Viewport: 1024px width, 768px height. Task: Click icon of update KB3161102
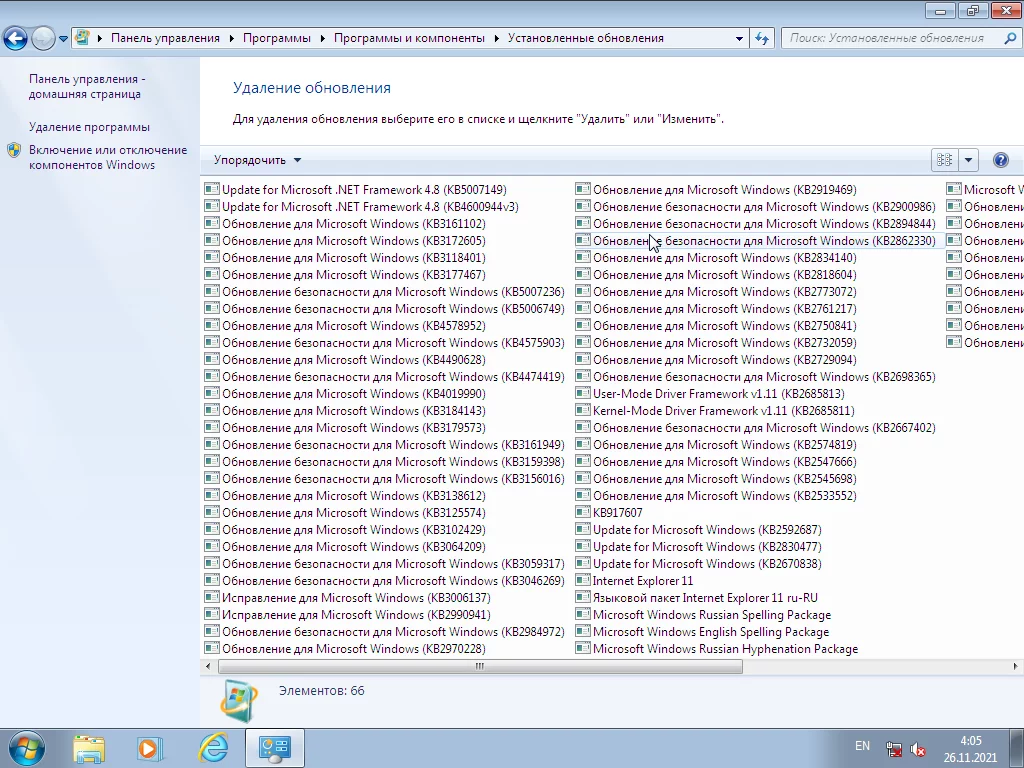(x=212, y=223)
